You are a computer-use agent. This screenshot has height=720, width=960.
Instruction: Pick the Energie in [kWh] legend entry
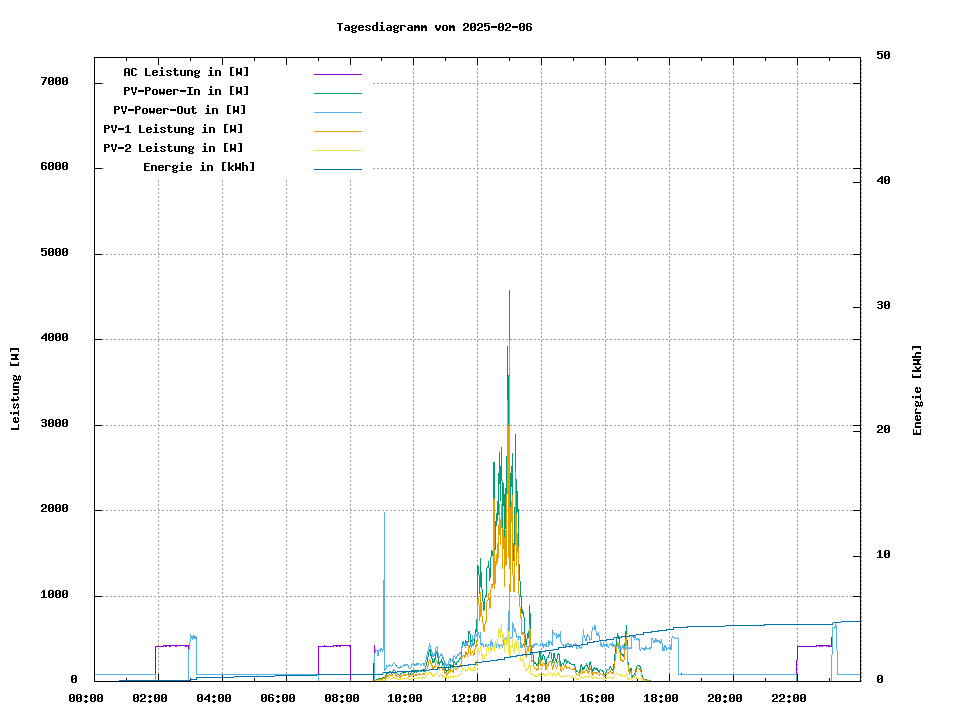tap(199, 167)
